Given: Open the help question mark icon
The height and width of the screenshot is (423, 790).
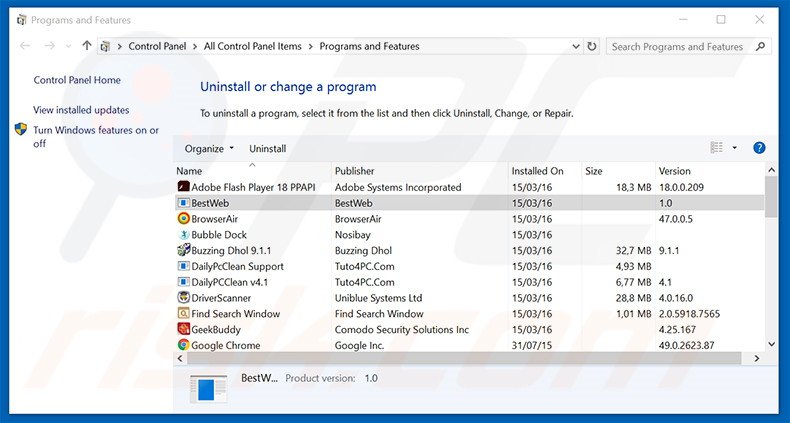Looking at the screenshot, I should point(759,148).
